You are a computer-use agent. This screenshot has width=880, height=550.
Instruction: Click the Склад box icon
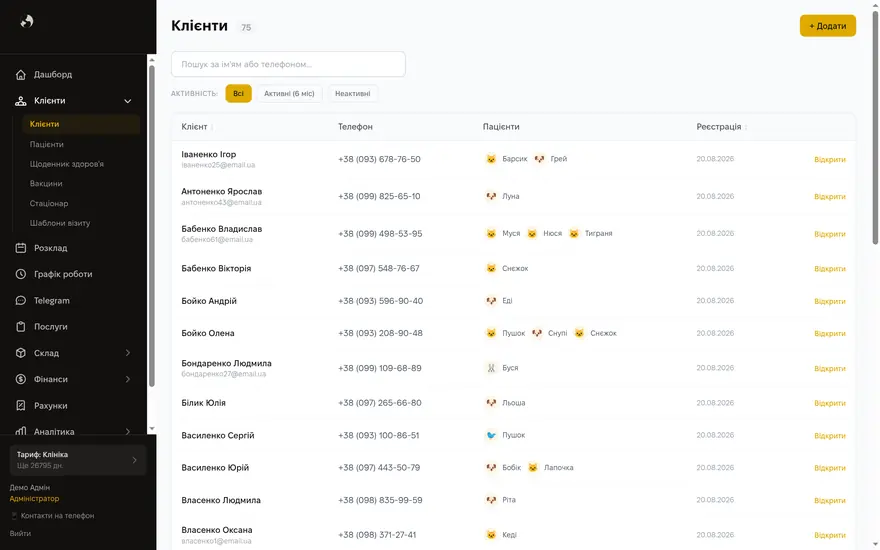tap(21, 353)
